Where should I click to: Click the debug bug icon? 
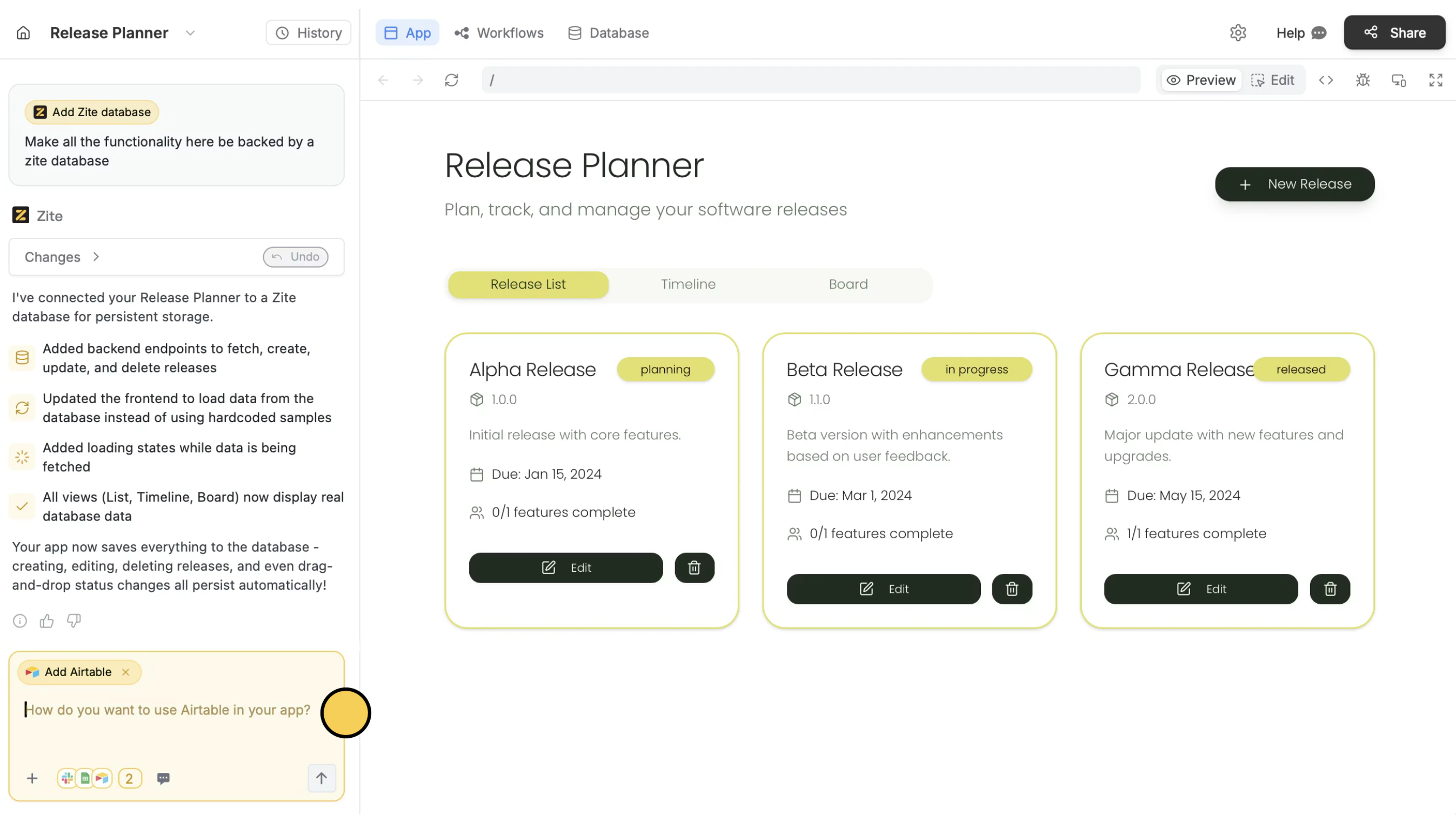(x=1362, y=80)
